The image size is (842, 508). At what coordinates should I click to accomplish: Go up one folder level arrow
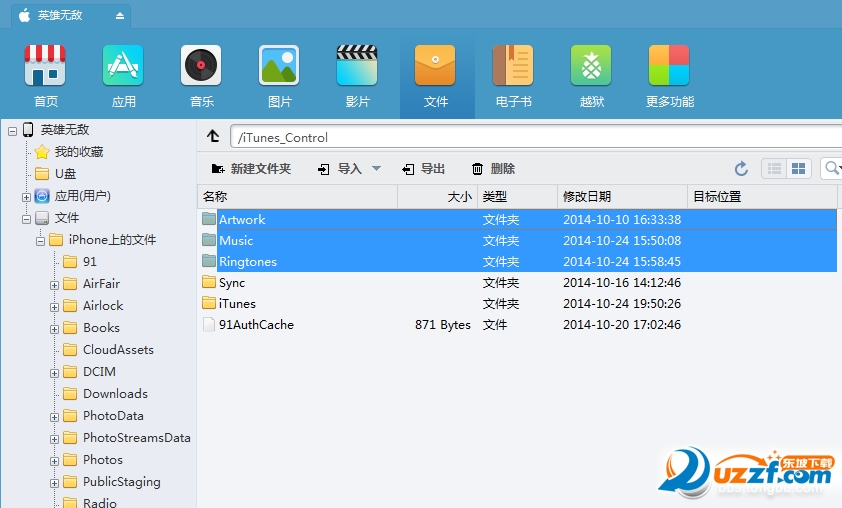(213, 136)
